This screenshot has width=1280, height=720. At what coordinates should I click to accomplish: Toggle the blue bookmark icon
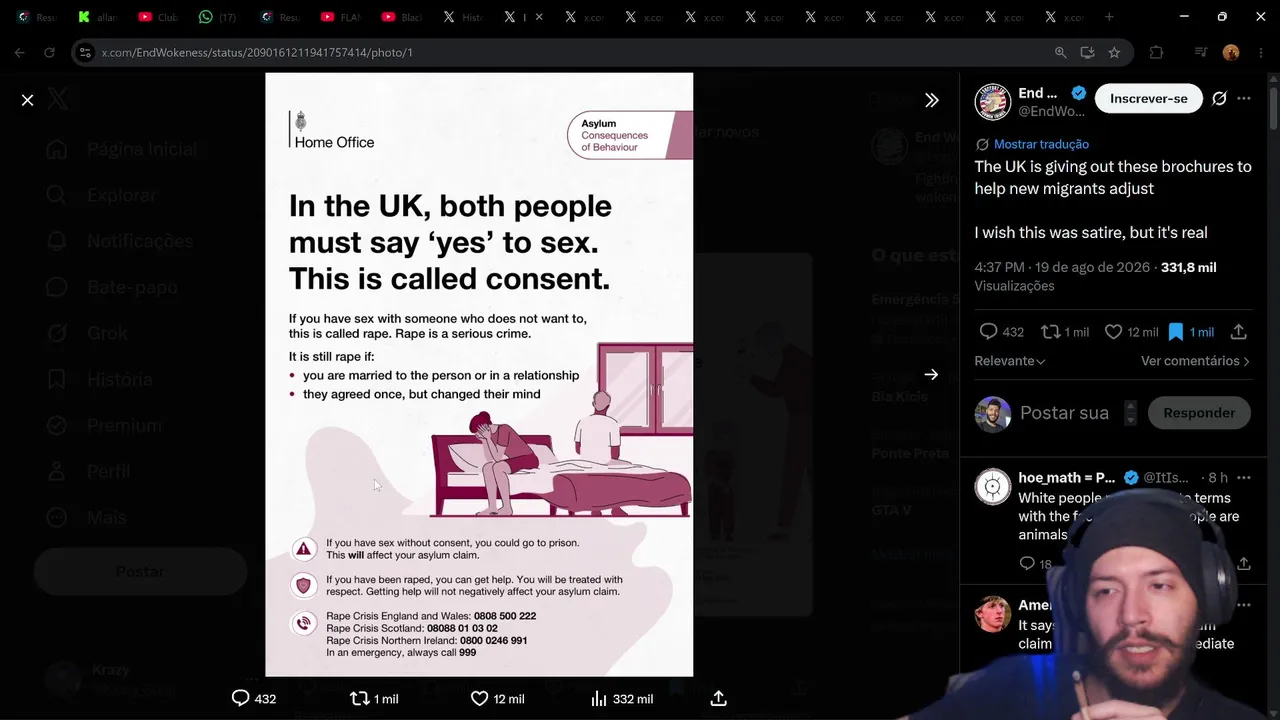click(1176, 332)
